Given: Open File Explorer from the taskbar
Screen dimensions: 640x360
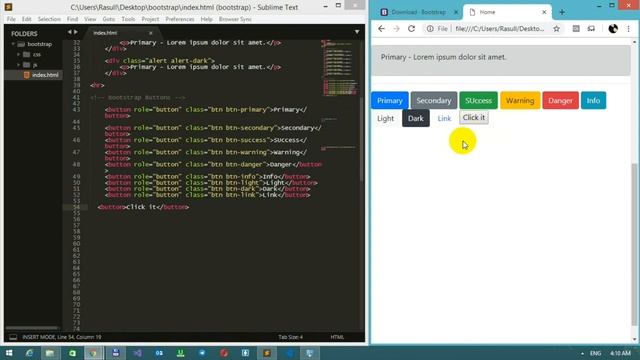Looking at the screenshot, I should pyautogui.click(x=50, y=353).
